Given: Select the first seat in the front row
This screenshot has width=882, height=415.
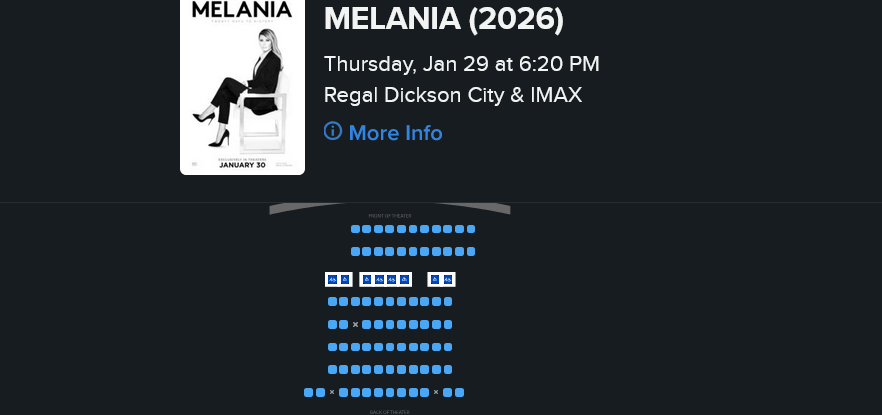Looking at the screenshot, I should [x=355, y=229].
